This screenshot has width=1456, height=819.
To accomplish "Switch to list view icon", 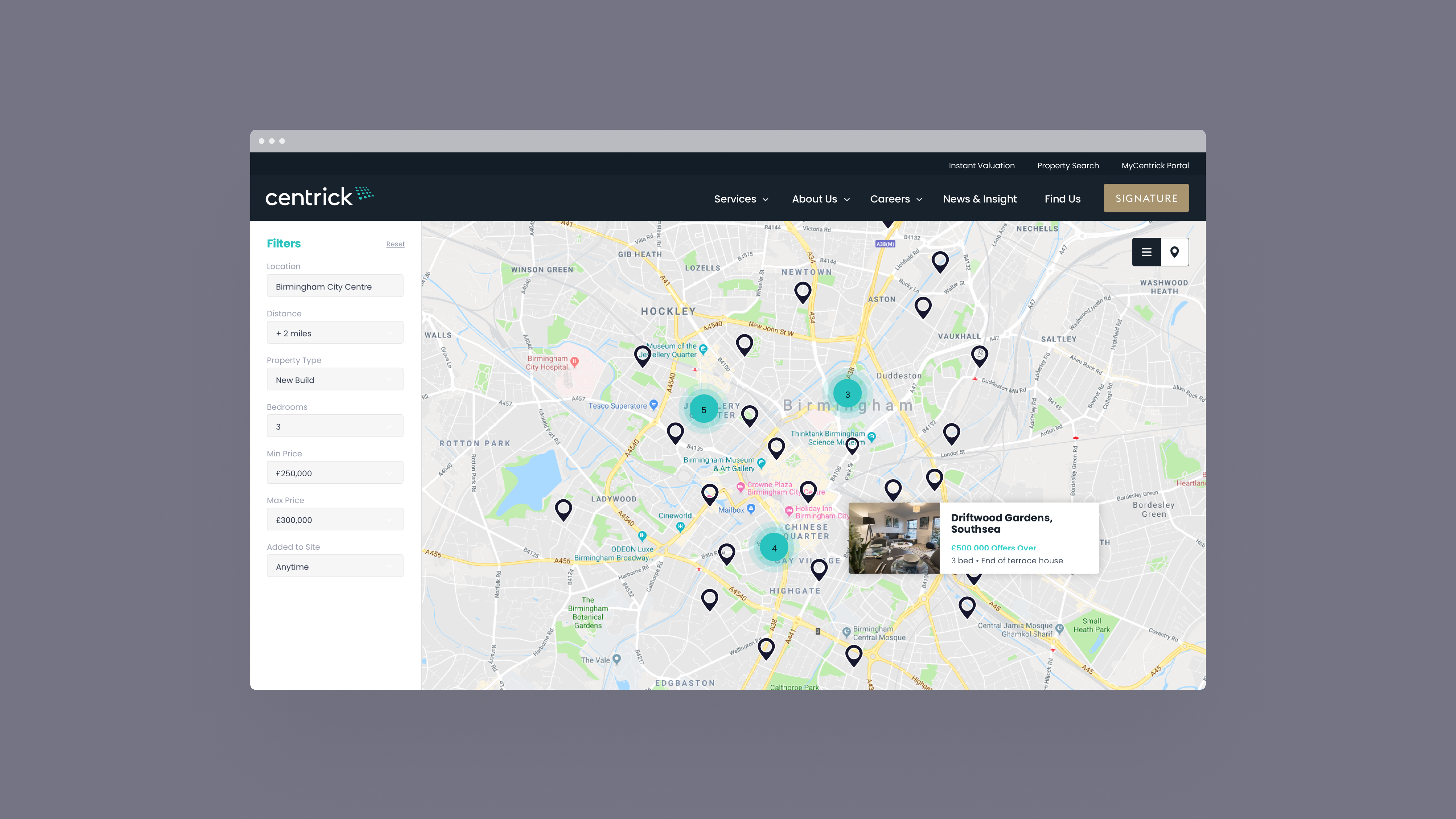I will point(1146,252).
